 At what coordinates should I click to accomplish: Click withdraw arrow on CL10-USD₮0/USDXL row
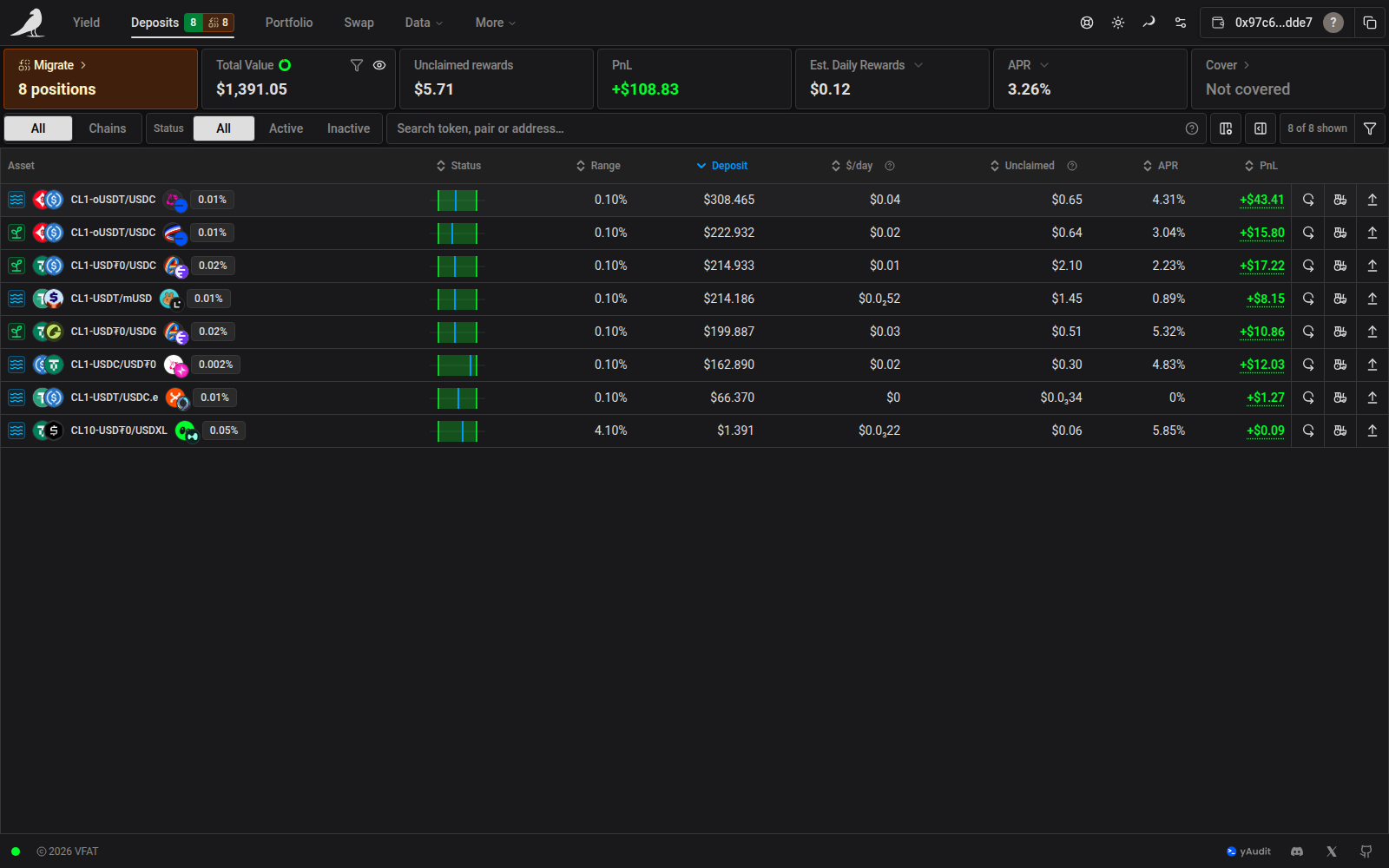click(1373, 431)
